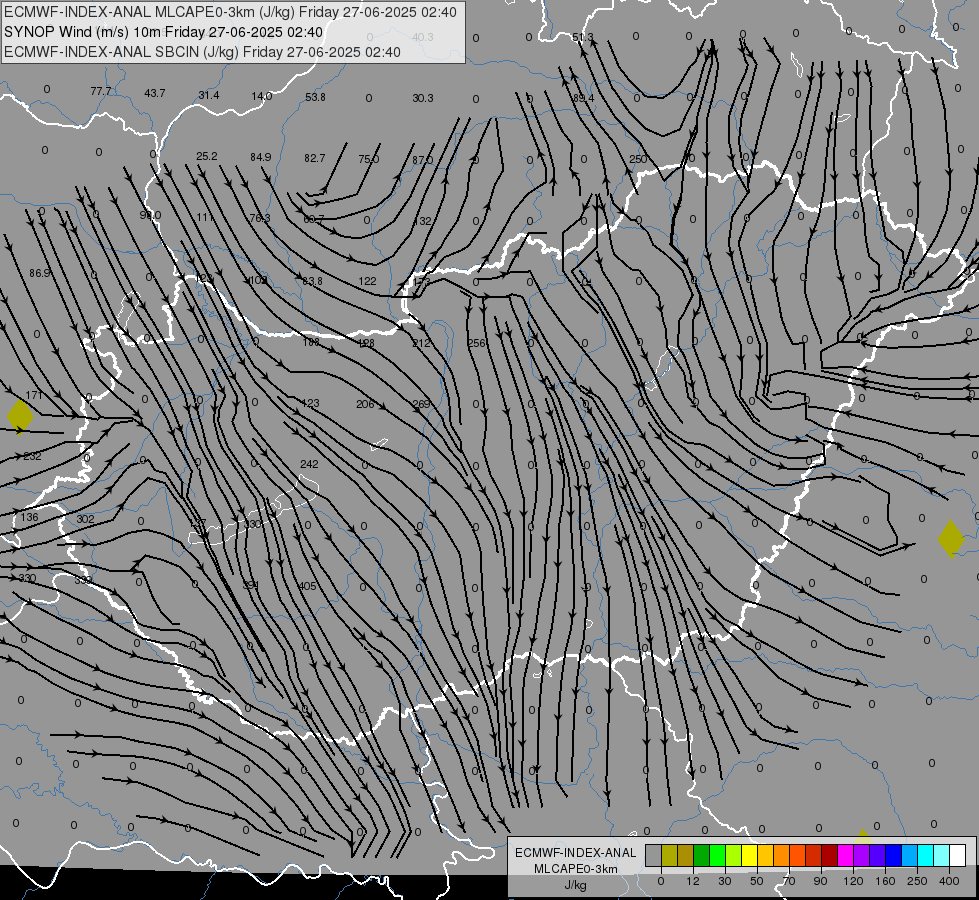Screen dimensions: 979x900
Task: Click the map value 136
Action: tap(29, 517)
